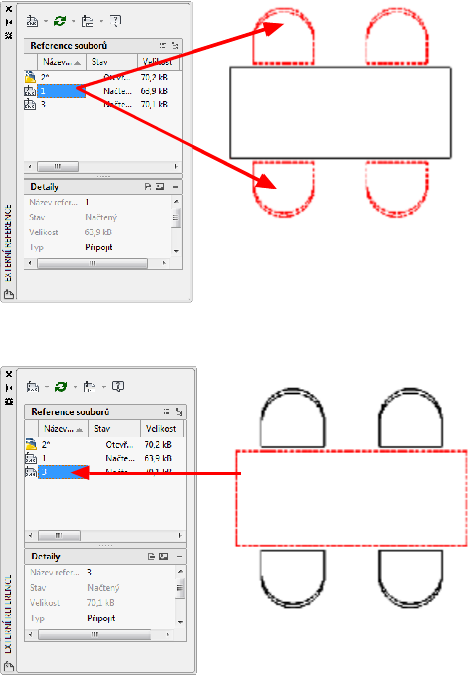Click Attach DWG icon in palette with reference 1 selected
471x675 pixels.
(32, 21)
